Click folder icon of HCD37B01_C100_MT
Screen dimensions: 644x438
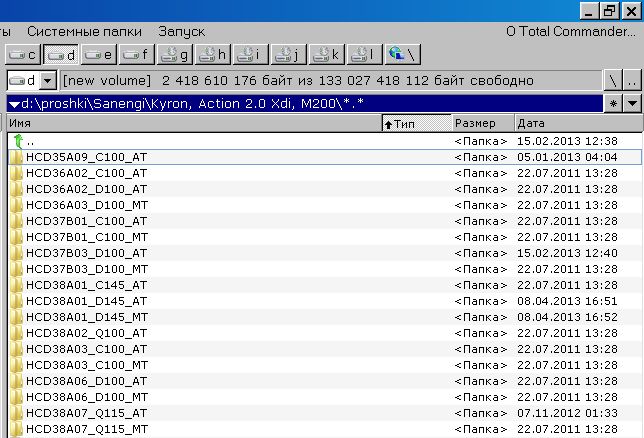pos(16,237)
